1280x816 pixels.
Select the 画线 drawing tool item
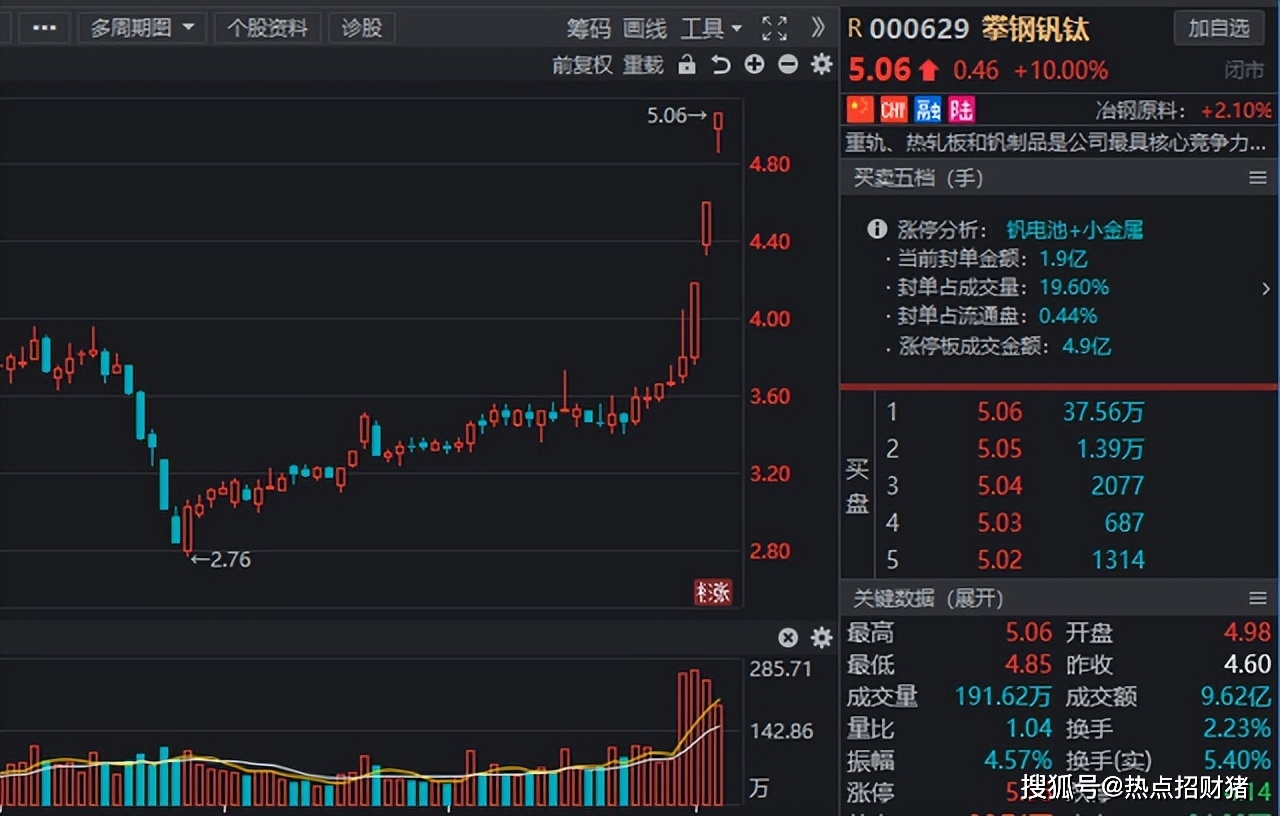click(644, 29)
